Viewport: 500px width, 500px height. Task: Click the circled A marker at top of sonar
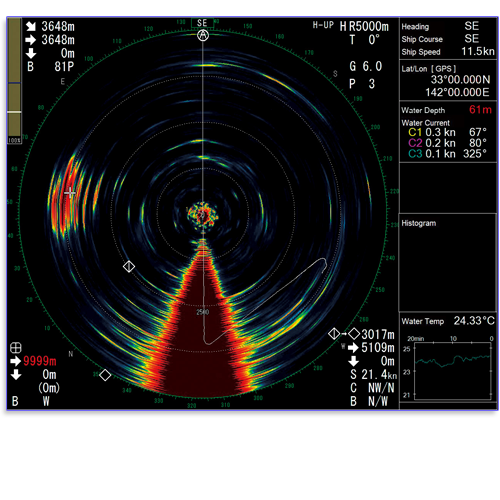[x=203, y=35]
